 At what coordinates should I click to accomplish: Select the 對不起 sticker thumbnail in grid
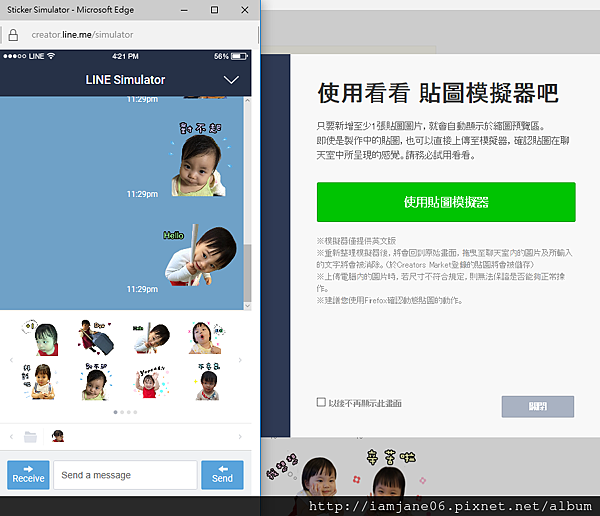click(96, 381)
